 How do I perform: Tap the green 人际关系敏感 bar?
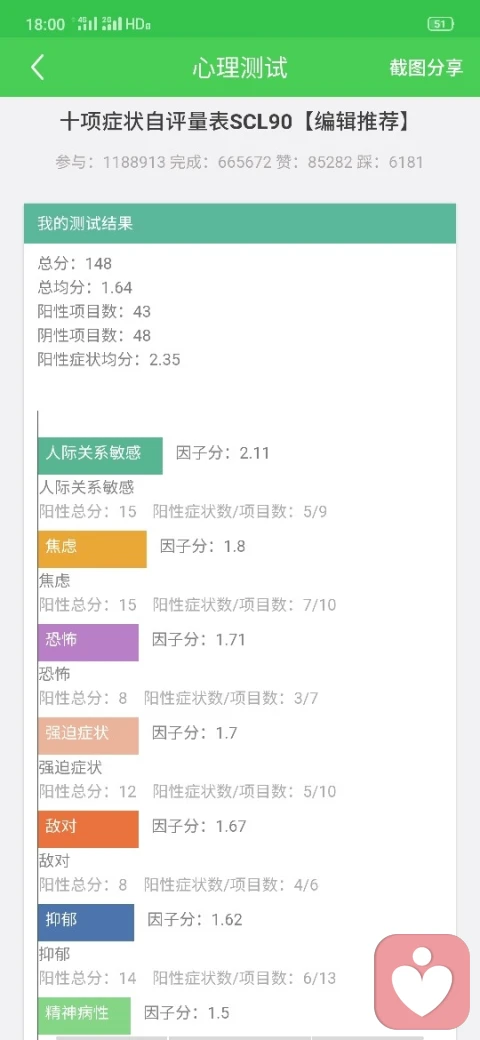tap(100, 455)
